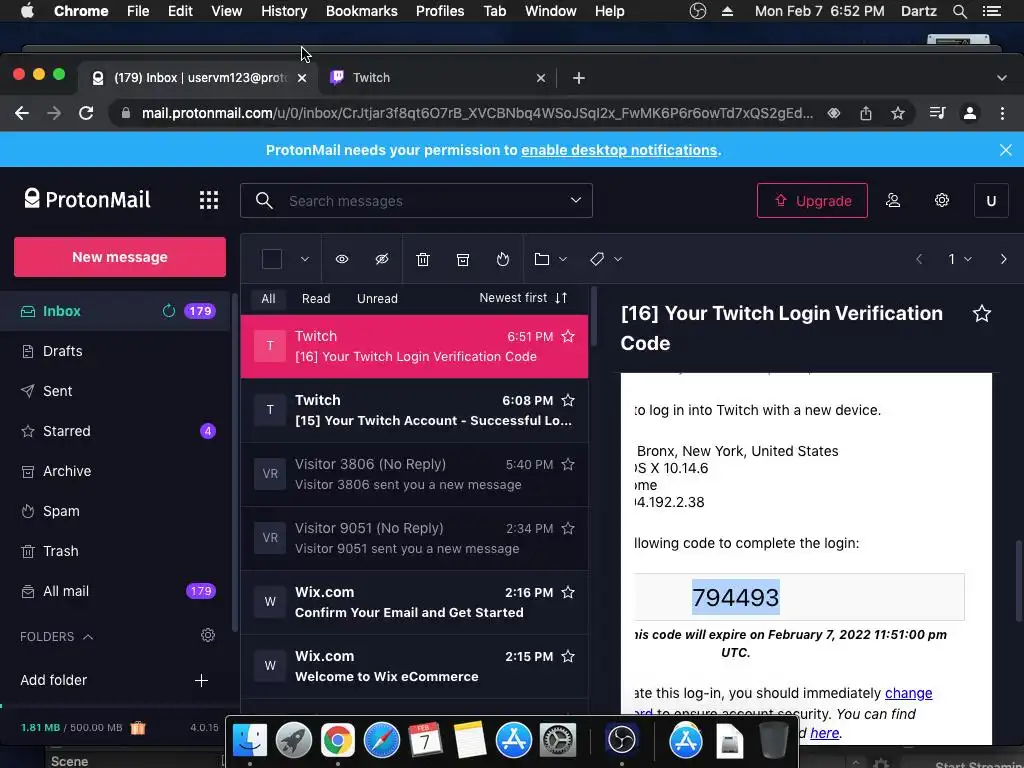Add a new folder with plus icon

(201, 680)
